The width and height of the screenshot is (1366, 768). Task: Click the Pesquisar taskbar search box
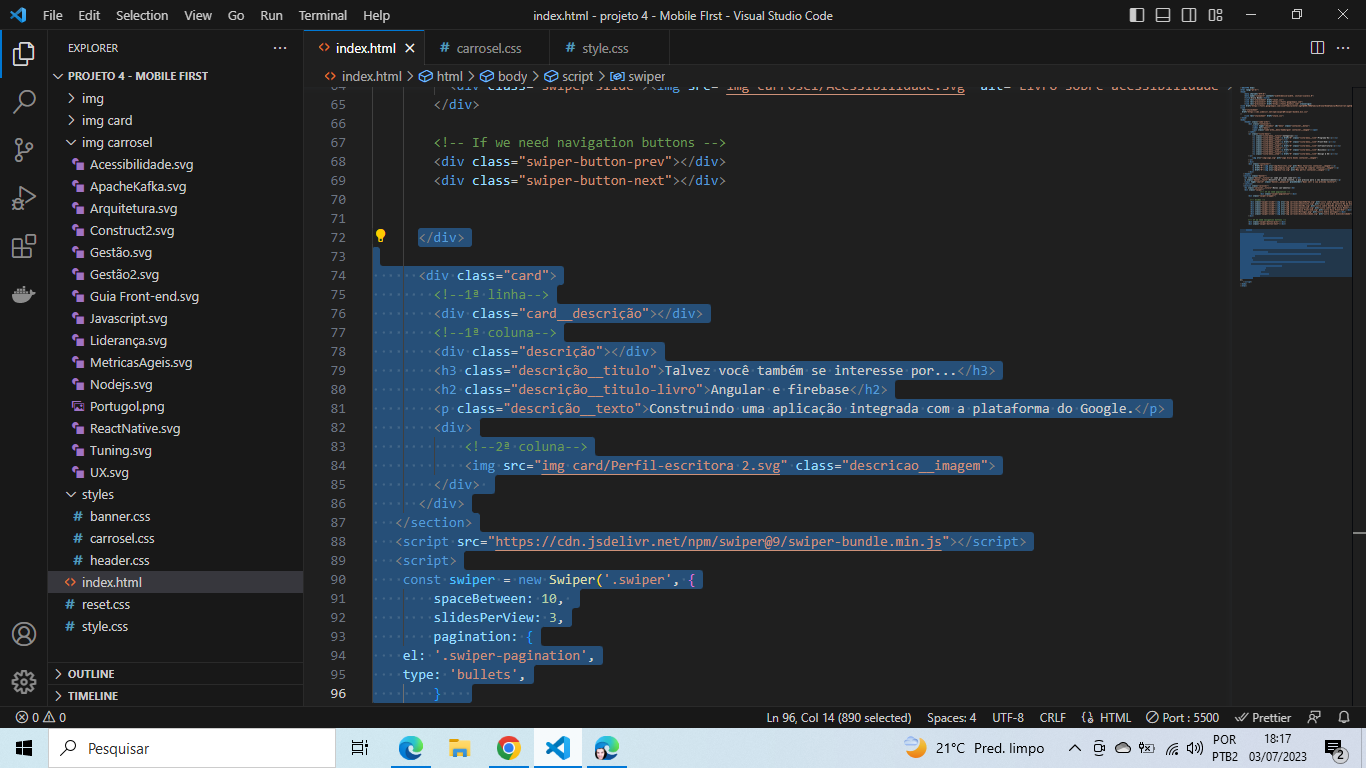tap(192, 748)
